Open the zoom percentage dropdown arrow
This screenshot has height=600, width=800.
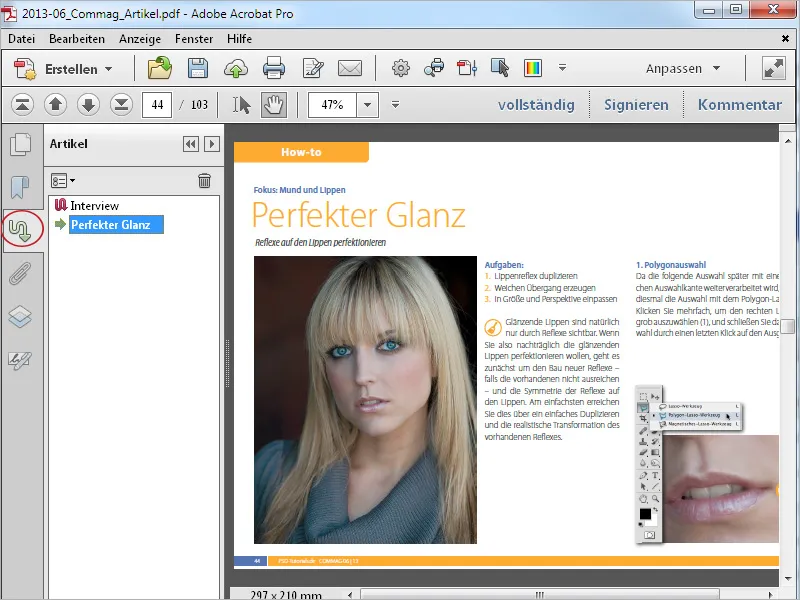click(367, 105)
